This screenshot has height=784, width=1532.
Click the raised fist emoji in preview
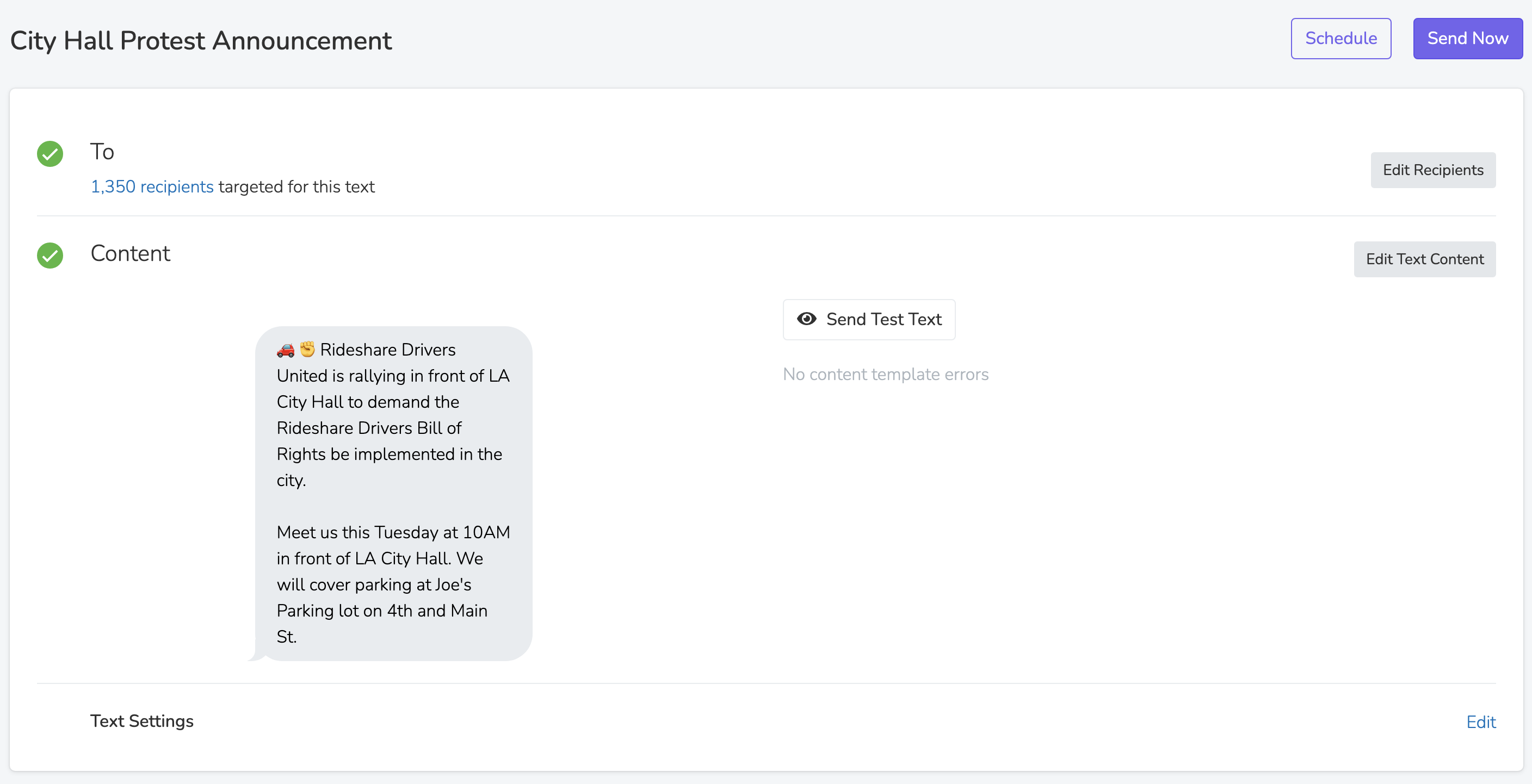pyautogui.click(x=307, y=349)
